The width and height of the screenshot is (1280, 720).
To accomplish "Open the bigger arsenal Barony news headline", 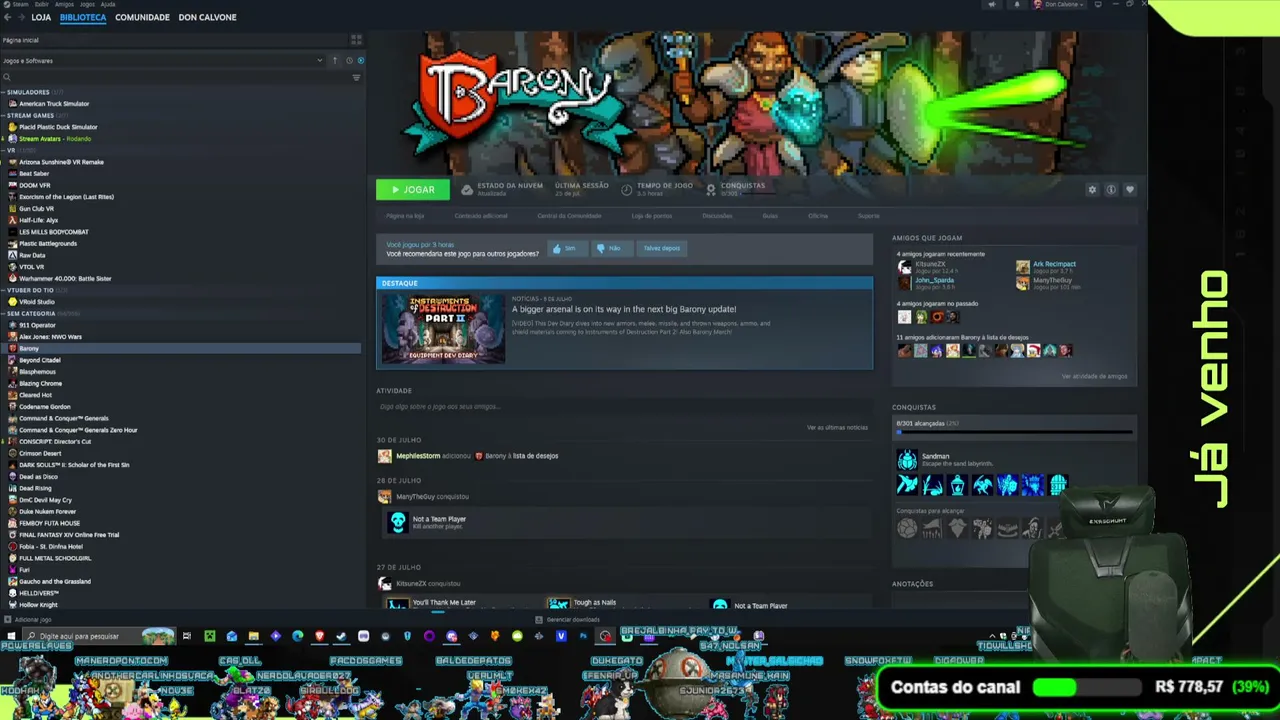I will [624, 309].
